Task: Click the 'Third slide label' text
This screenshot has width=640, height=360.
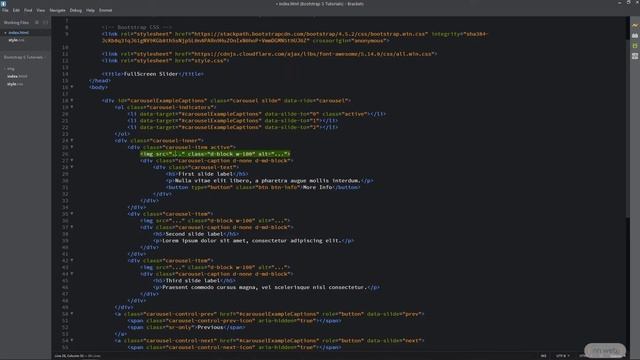Action: click(x=193, y=280)
